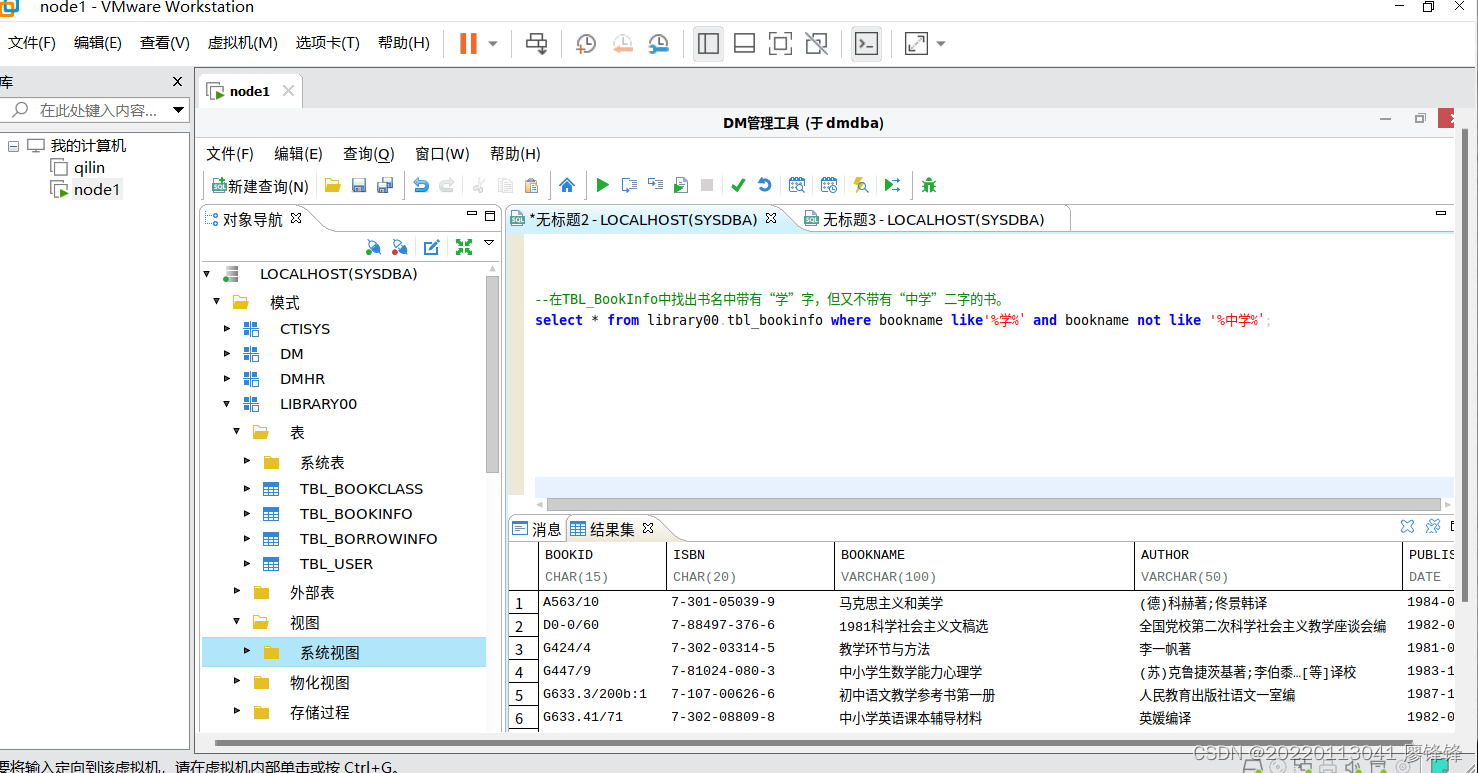Viewport: 1478px width, 773px height.
Task: Open object navigator view menu triangle
Action: [489, 243]
